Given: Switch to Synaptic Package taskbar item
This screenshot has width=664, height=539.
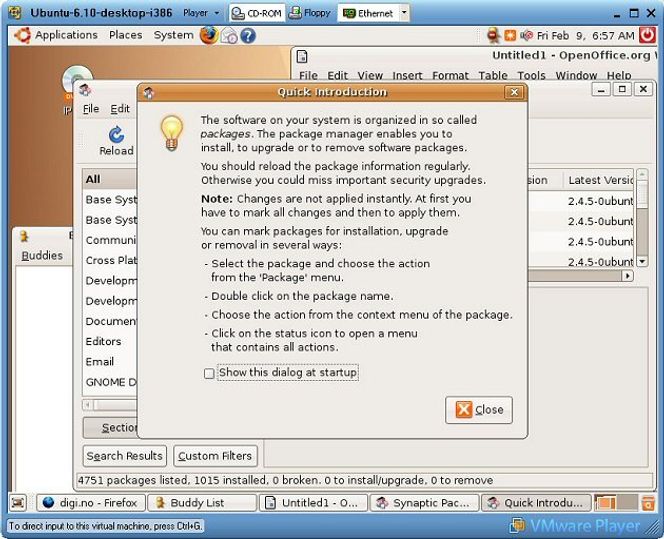Looking at the screenshot, I should 424,503.
